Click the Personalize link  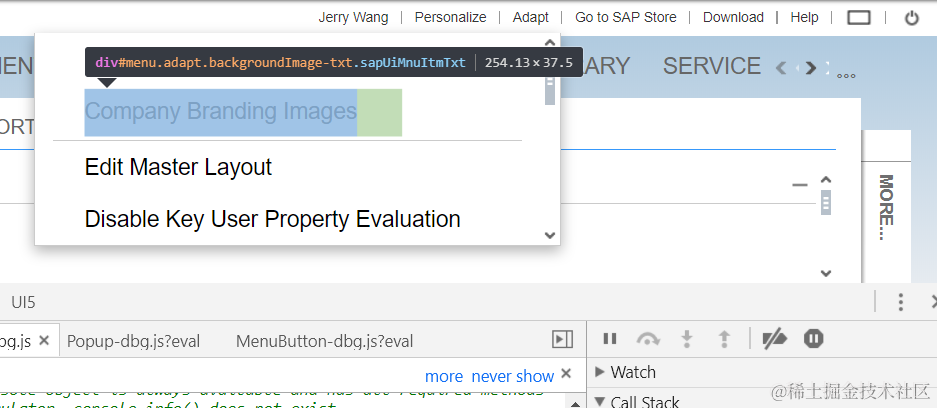click(451, 17)
